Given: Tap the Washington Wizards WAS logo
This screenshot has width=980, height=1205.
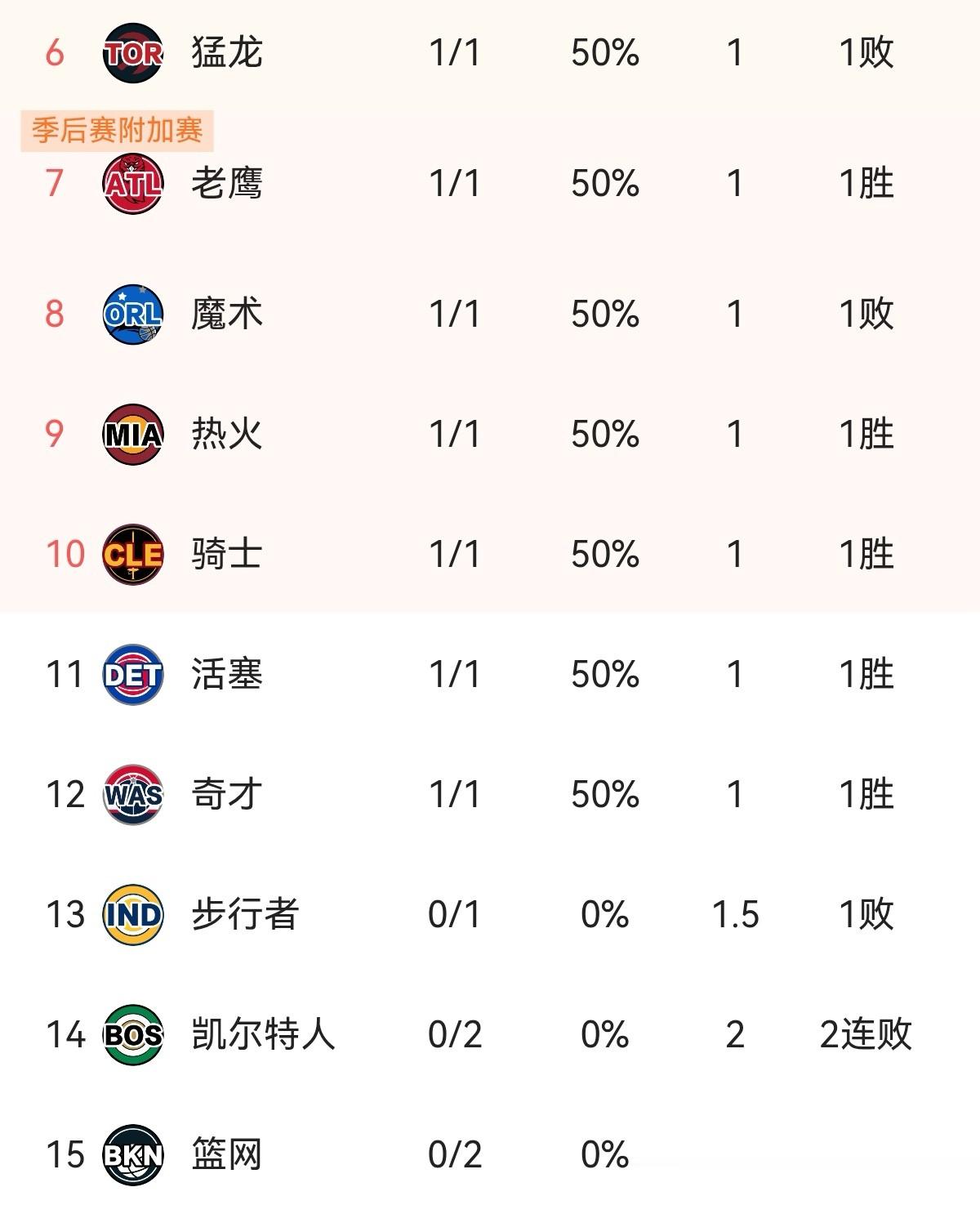Looking at the screenshot, I should click(x=133, y=794).
